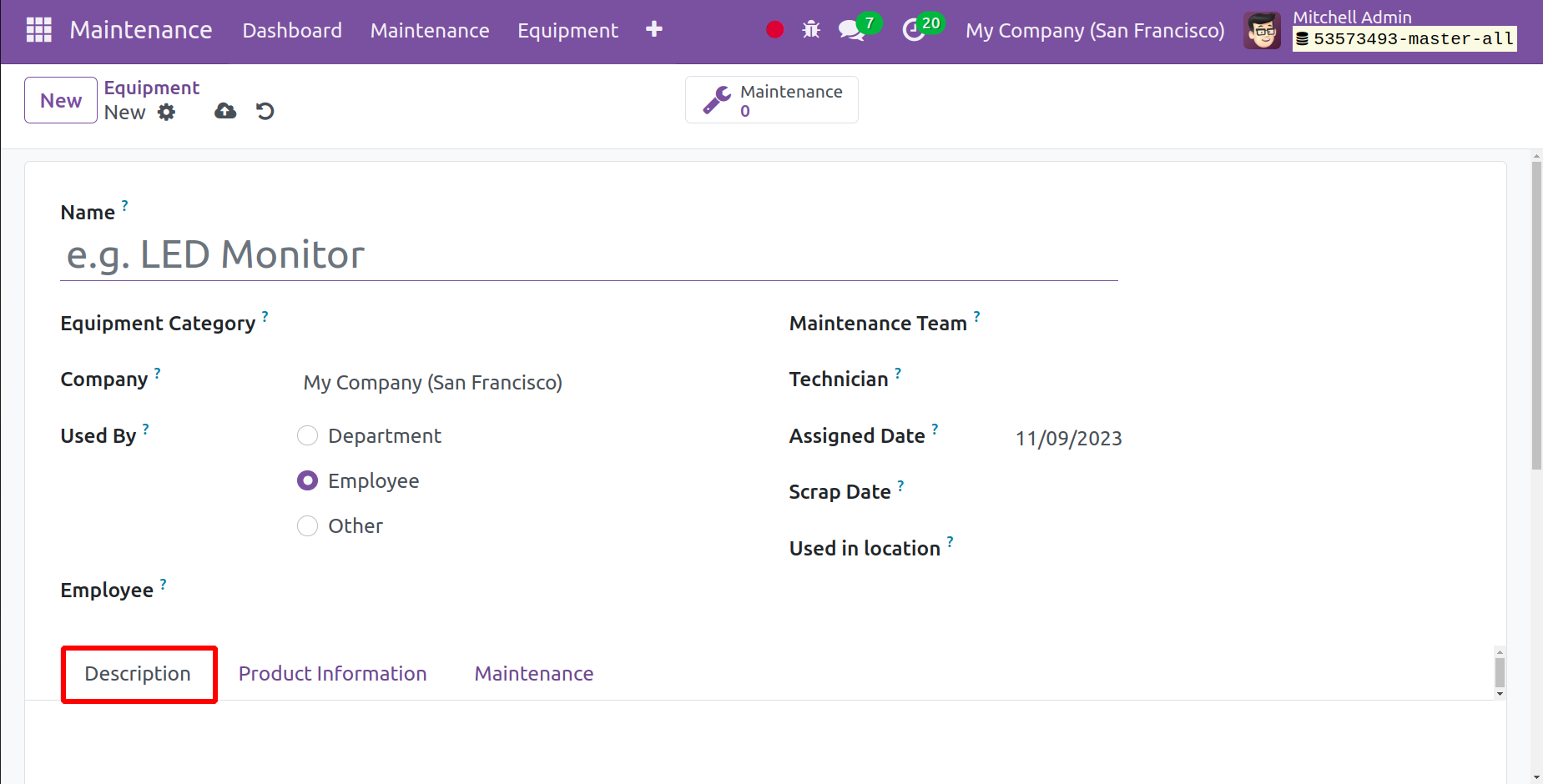Image resolution: width=1543 pixels, height=784 pixels.
Task: Switch to the Maintenance notebook tab
Action: click(x=534, y=674)
